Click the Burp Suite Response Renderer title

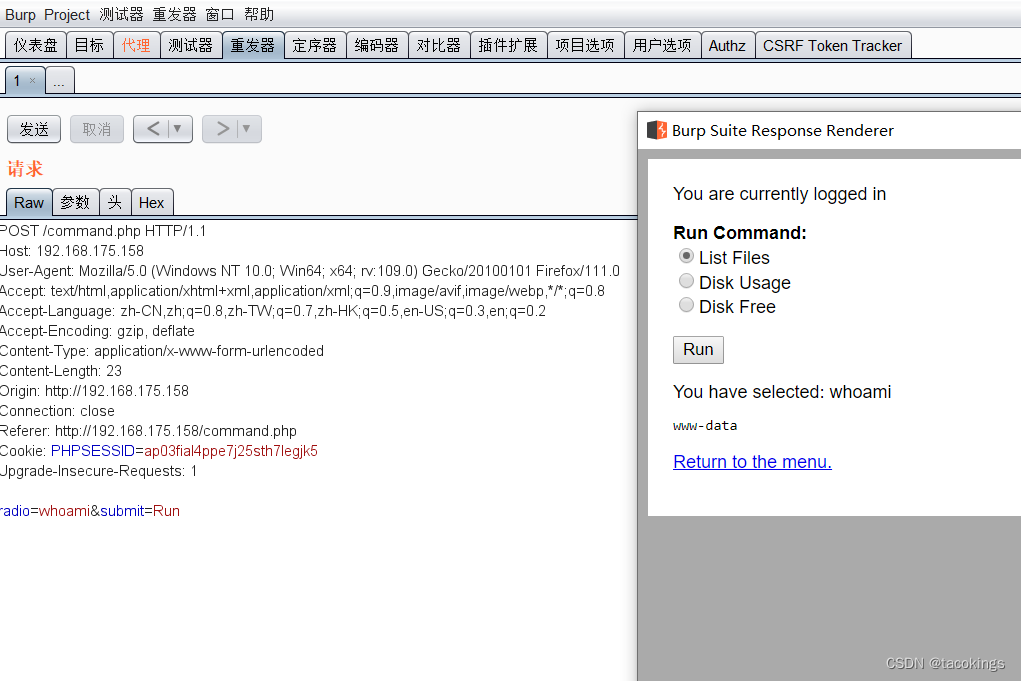783,130
